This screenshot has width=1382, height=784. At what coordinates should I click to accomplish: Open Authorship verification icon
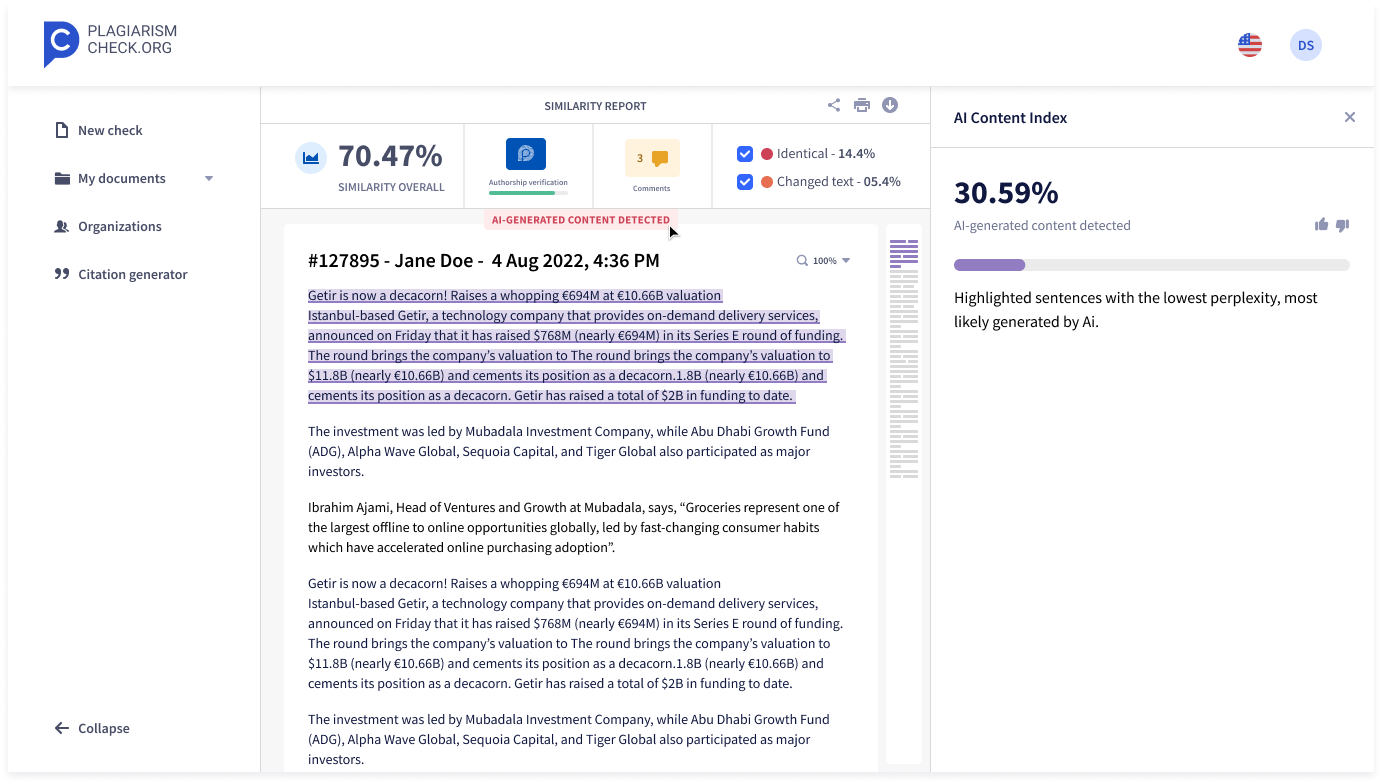[x=526, y=154]
